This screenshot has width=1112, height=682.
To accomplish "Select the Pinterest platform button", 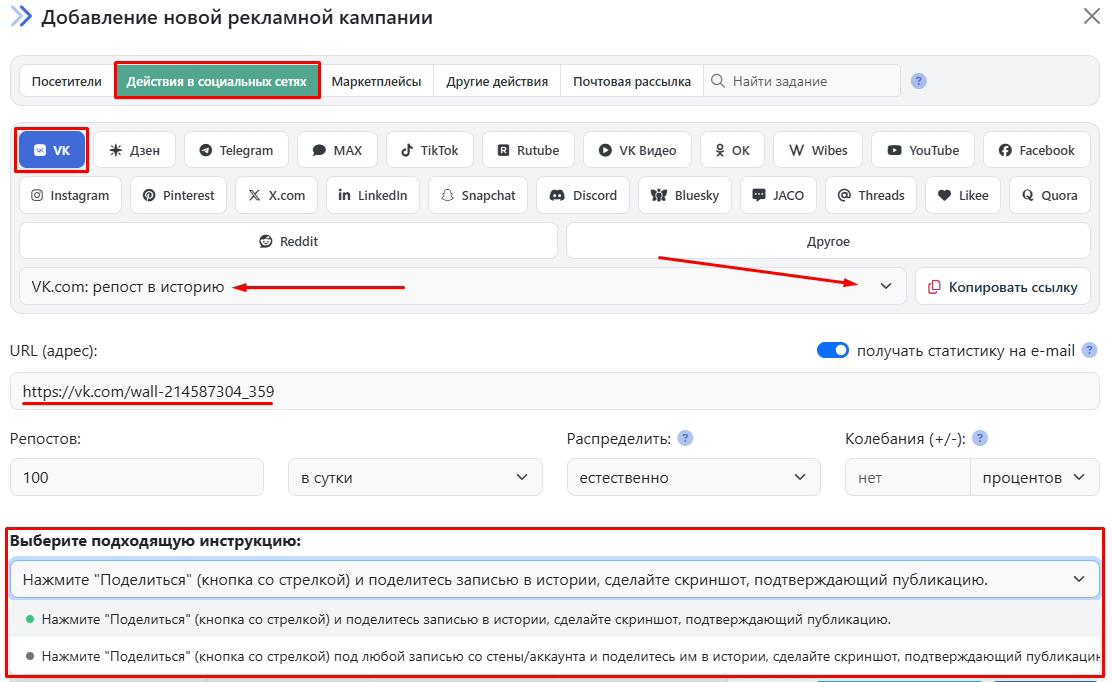I will pyautogui.click(x=179, y=195).
